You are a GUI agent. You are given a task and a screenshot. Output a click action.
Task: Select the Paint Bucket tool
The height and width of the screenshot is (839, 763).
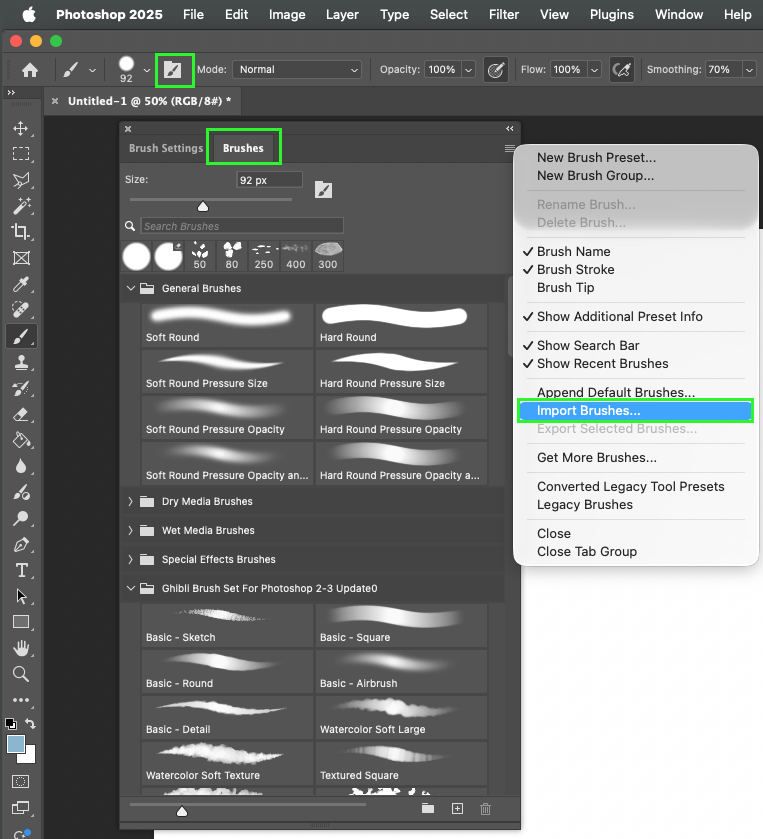tap(21, 440)
